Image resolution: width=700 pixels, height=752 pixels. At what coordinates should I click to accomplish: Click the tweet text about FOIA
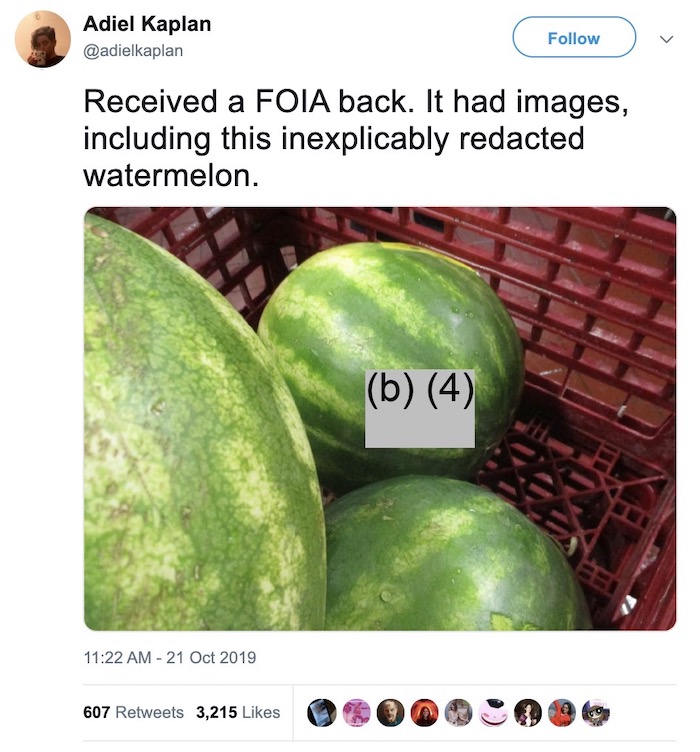point(355,139)
